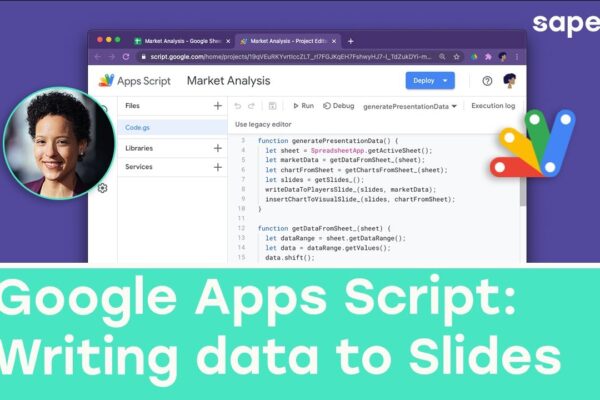The width and height of the screenshot is (600, 400).
Task: Click the Libraries section label
Action: click(x=139, y=148)
